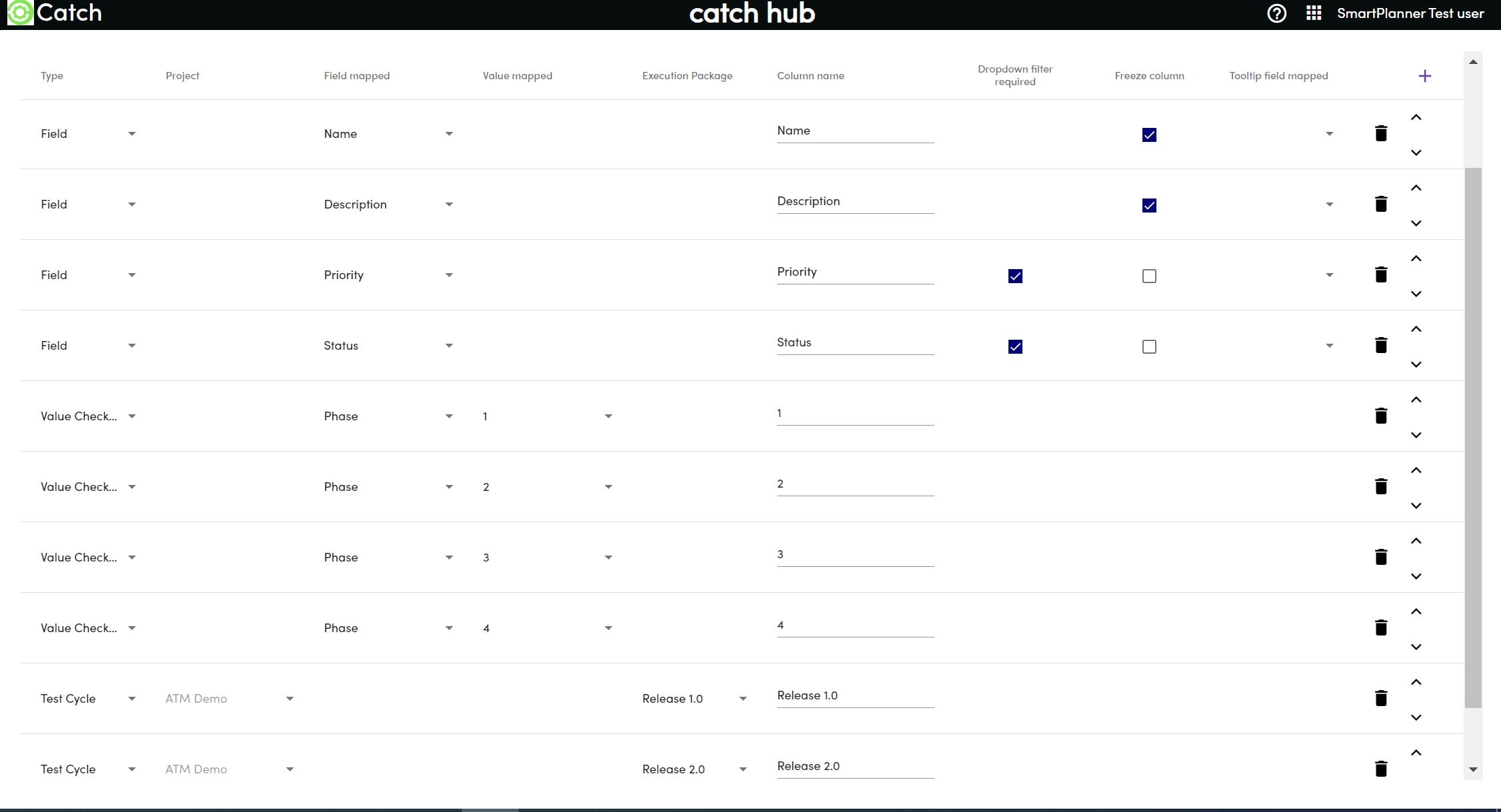Open Field mapped dropdown showing Description
This screenshot has width=1501, height=812.
pos(388,204)
